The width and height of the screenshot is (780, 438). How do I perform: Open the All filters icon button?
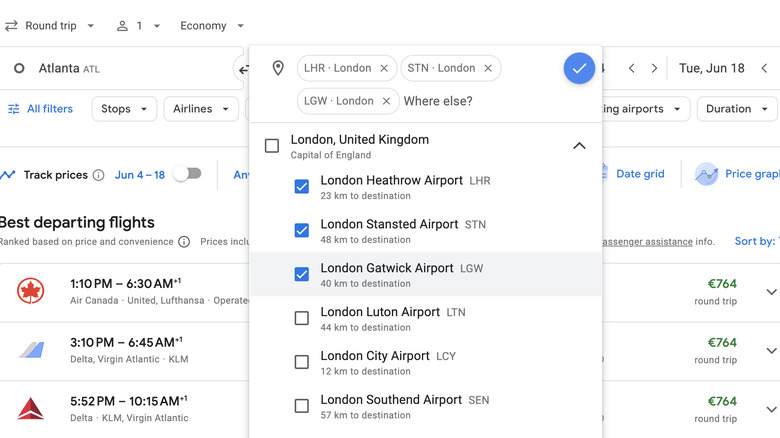14,109
